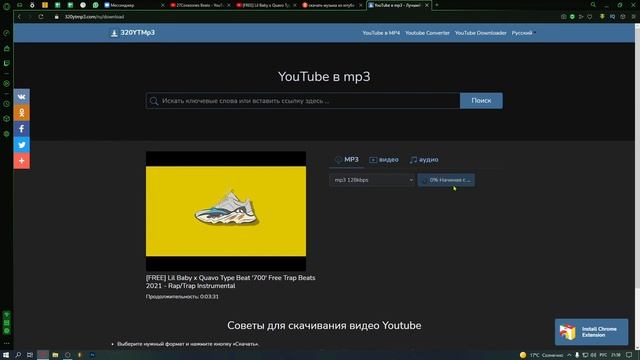
Task: Click the Продолжительность 0:03:31 text
Action: pyautogui.click(x=182, y=296)
